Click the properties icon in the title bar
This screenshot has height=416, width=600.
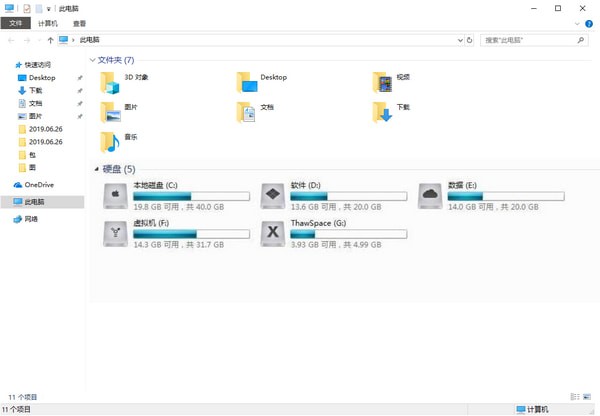pos(27,8)
